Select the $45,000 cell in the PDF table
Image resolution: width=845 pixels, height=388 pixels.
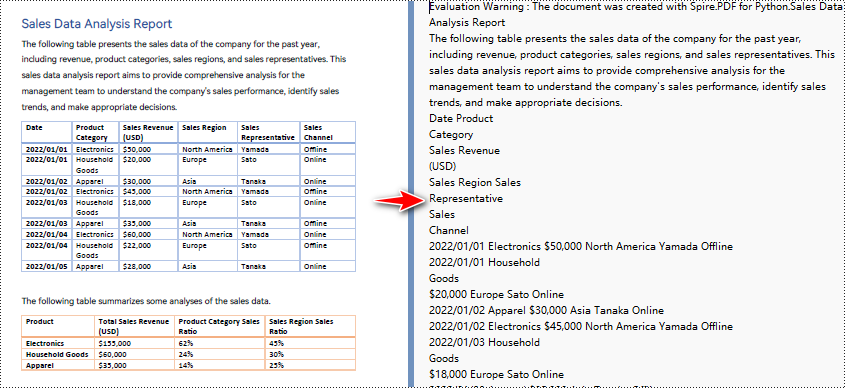tap(148, 191)
